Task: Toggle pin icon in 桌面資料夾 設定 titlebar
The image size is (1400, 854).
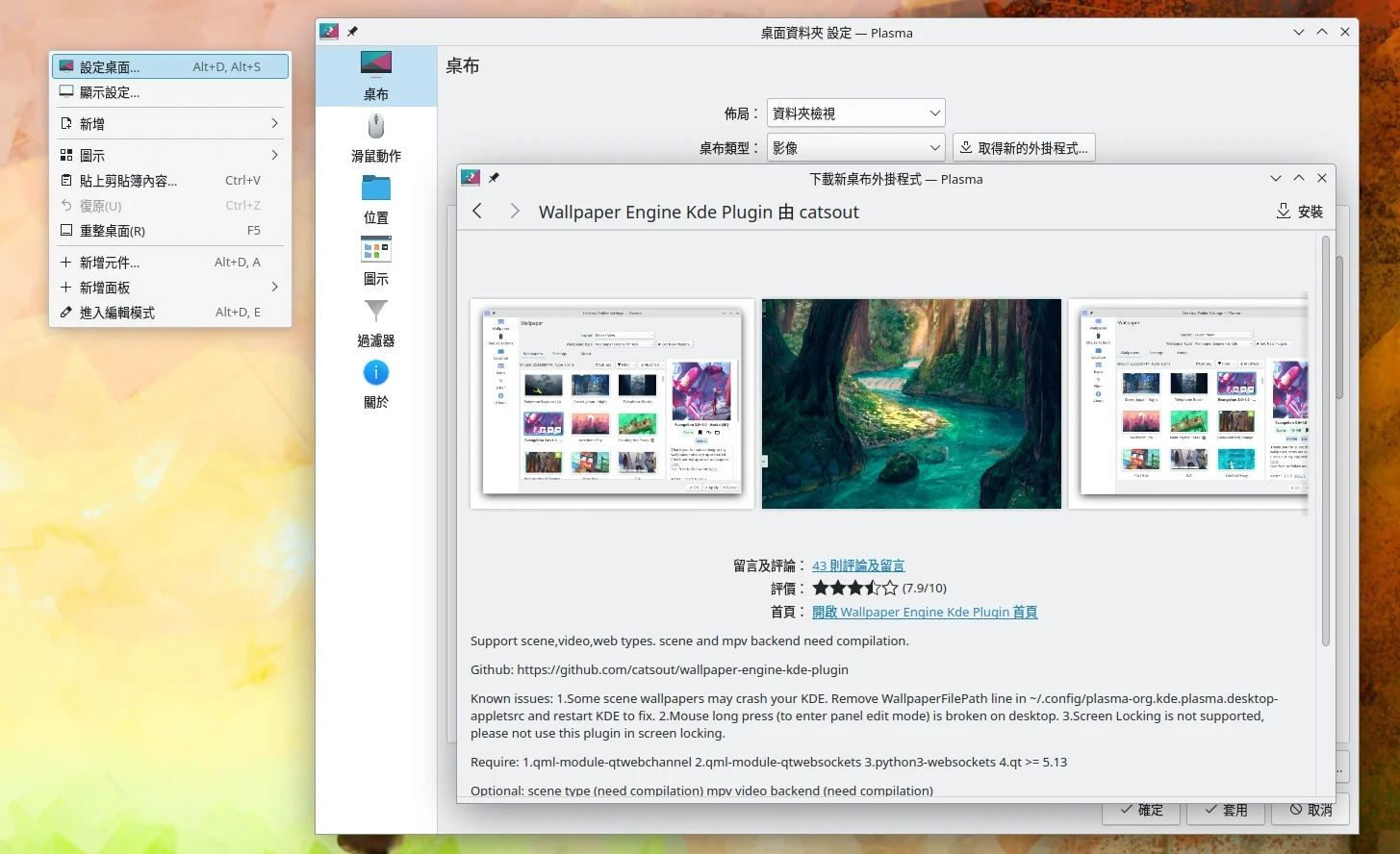Action: coord(352,32)
